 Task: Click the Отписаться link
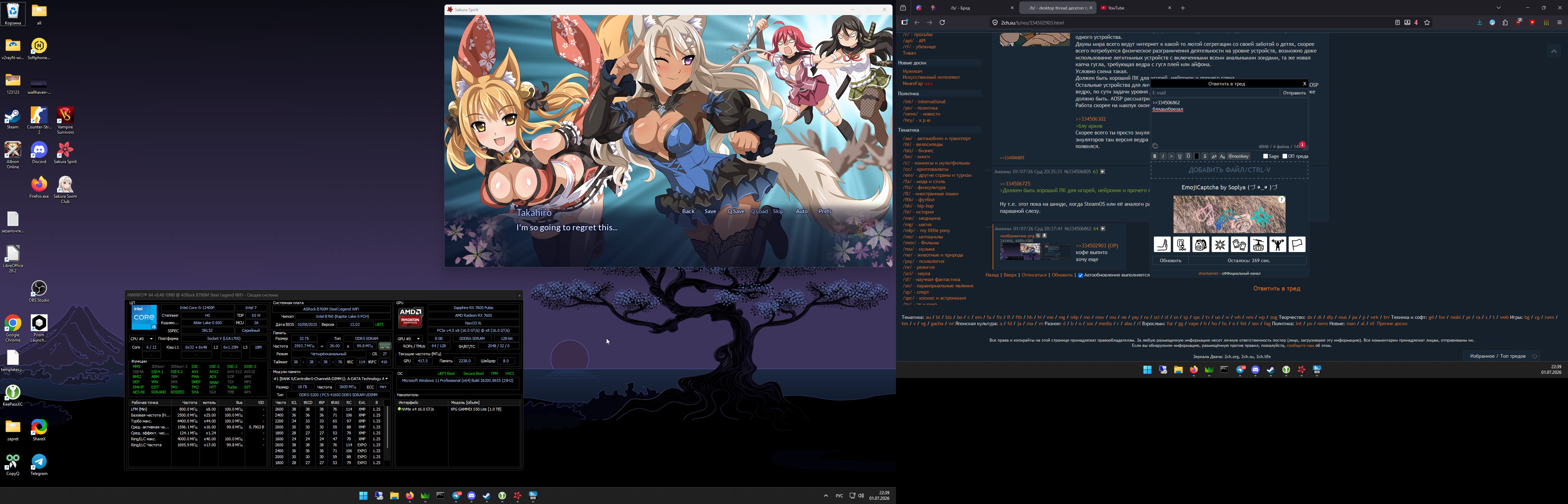[x=1034, y=275]
